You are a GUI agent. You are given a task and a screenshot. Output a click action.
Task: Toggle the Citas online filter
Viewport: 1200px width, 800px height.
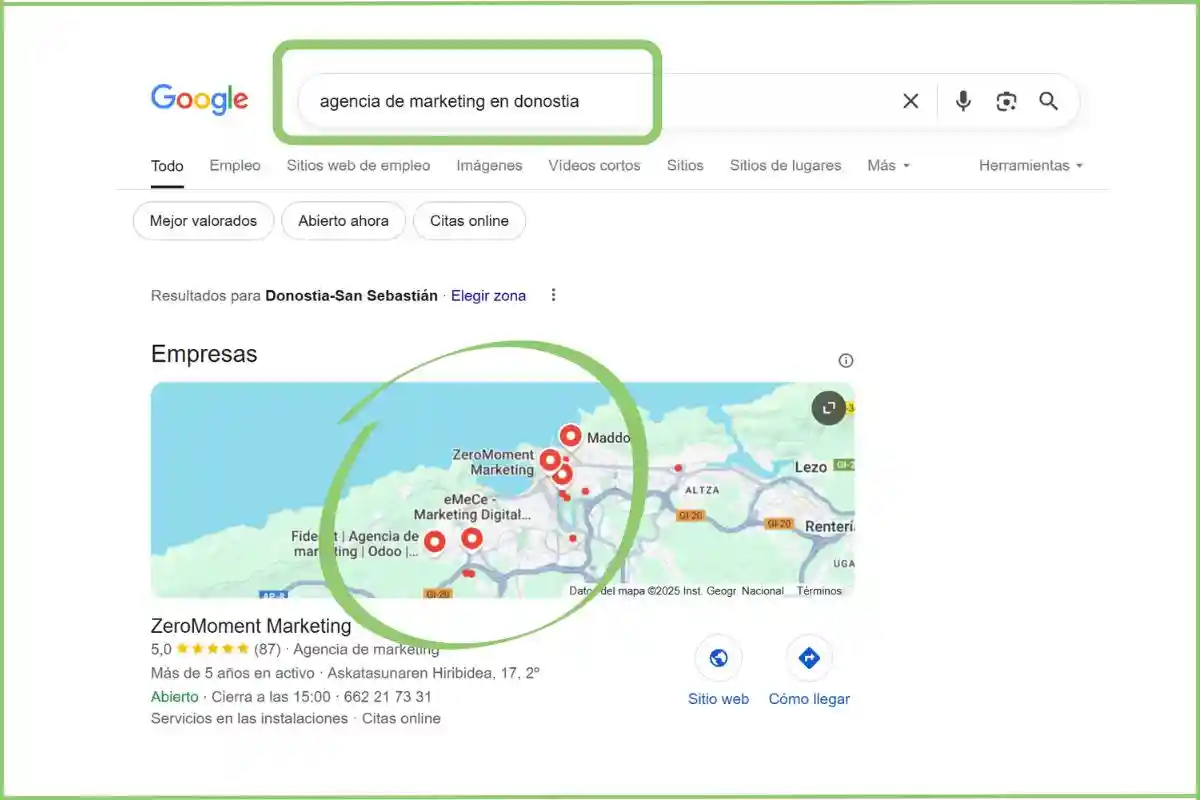pos(469,220)
